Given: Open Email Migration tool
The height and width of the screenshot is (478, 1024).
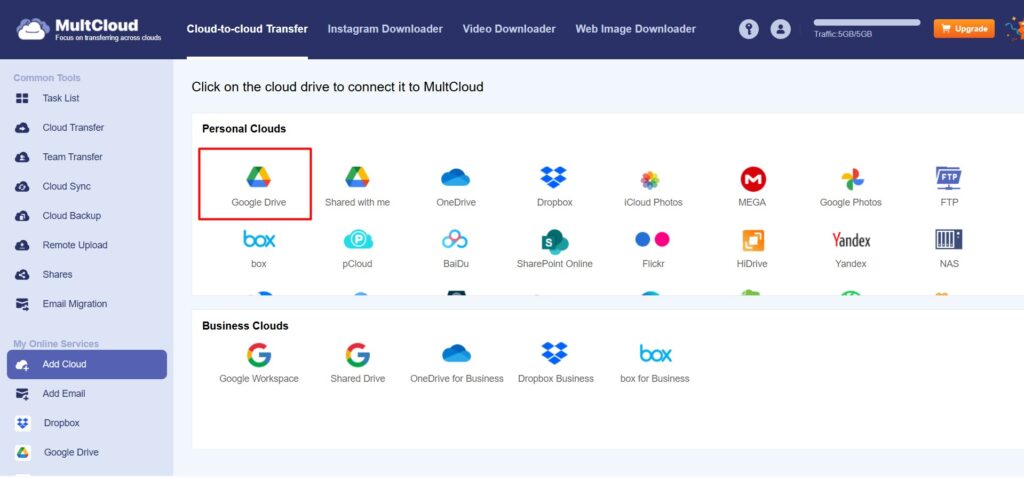Looking at the screenshot, I should 74,304.
